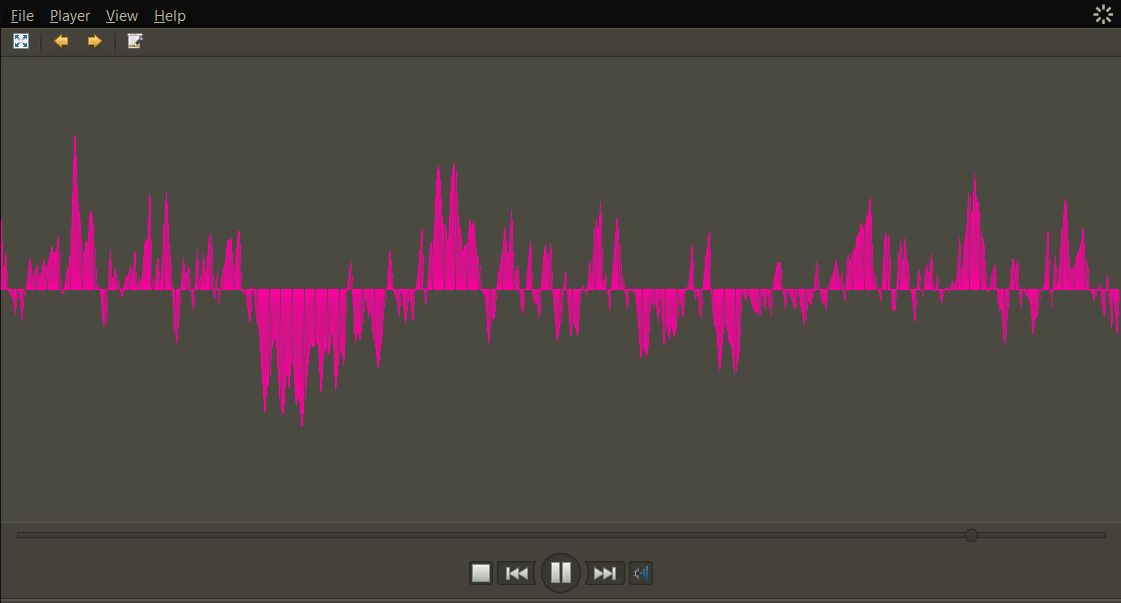Go back with the left orange arrow
The height and width of the screenshot is (603, 1121).
(x=61, y=41)
